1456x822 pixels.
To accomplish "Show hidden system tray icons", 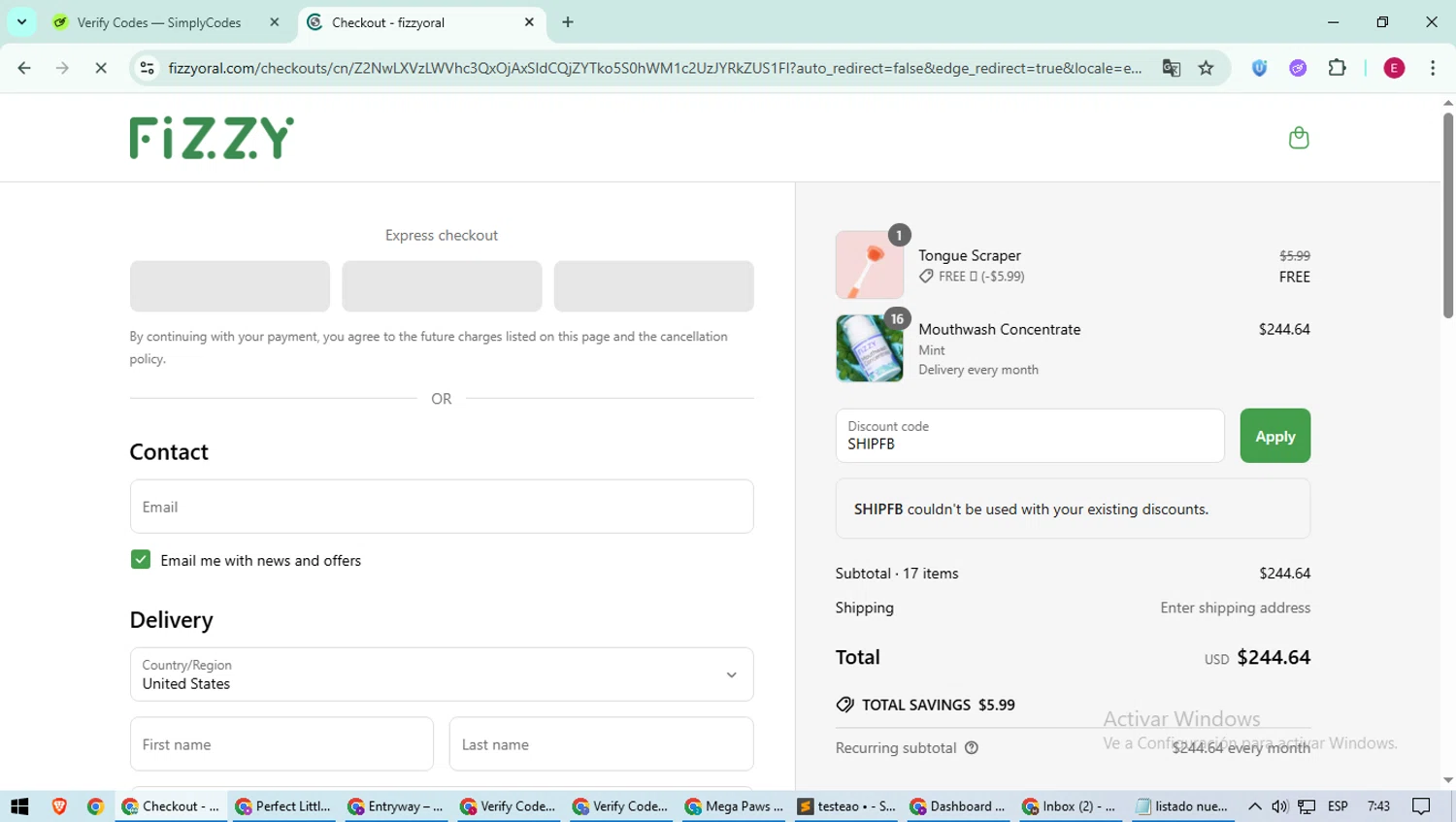I will coord(1254,806).
